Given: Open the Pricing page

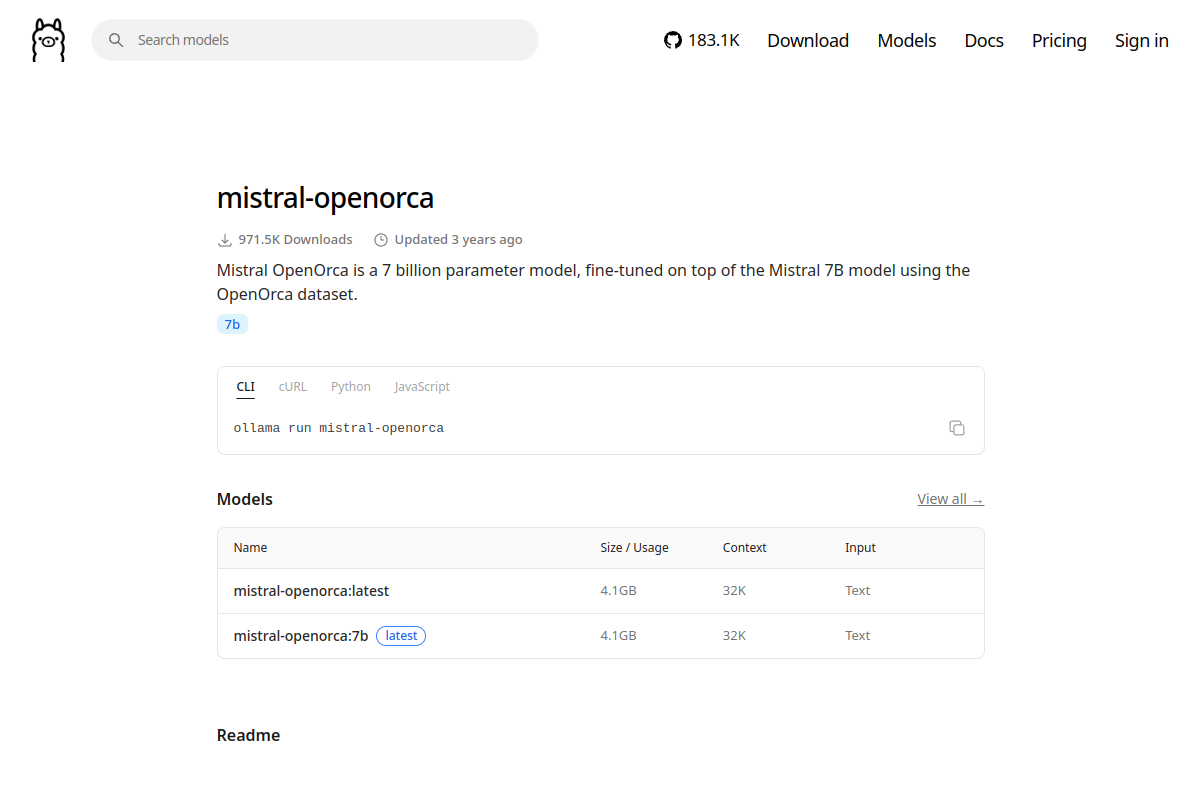Looking at the screenshot, I should (1059, 40).
